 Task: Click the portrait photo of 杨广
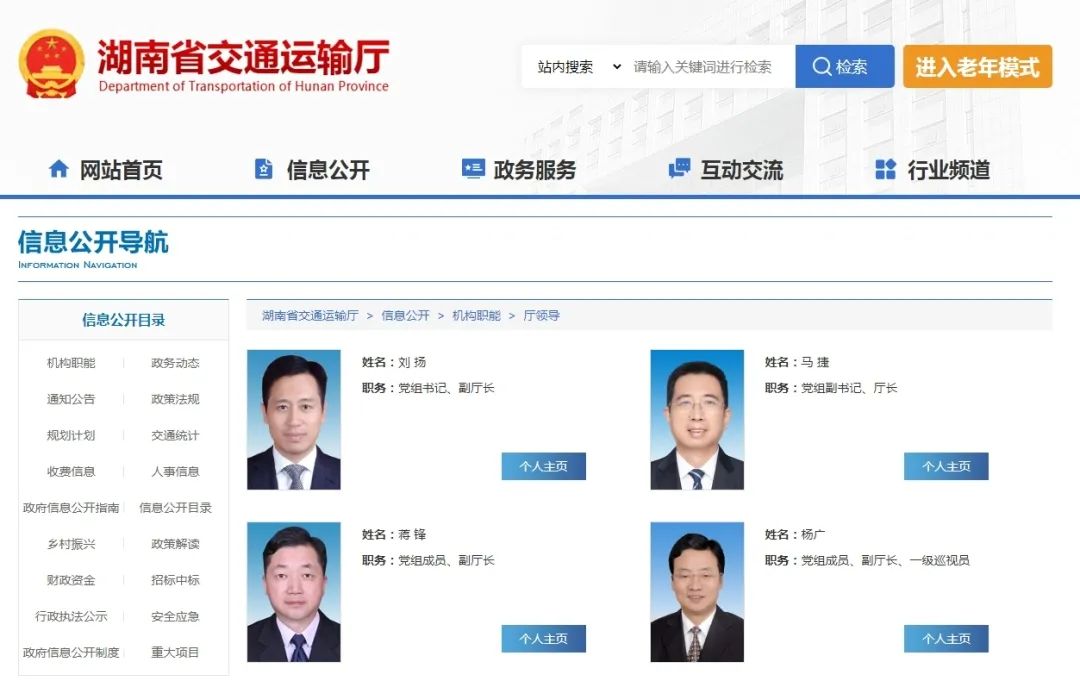coord(697,591)
